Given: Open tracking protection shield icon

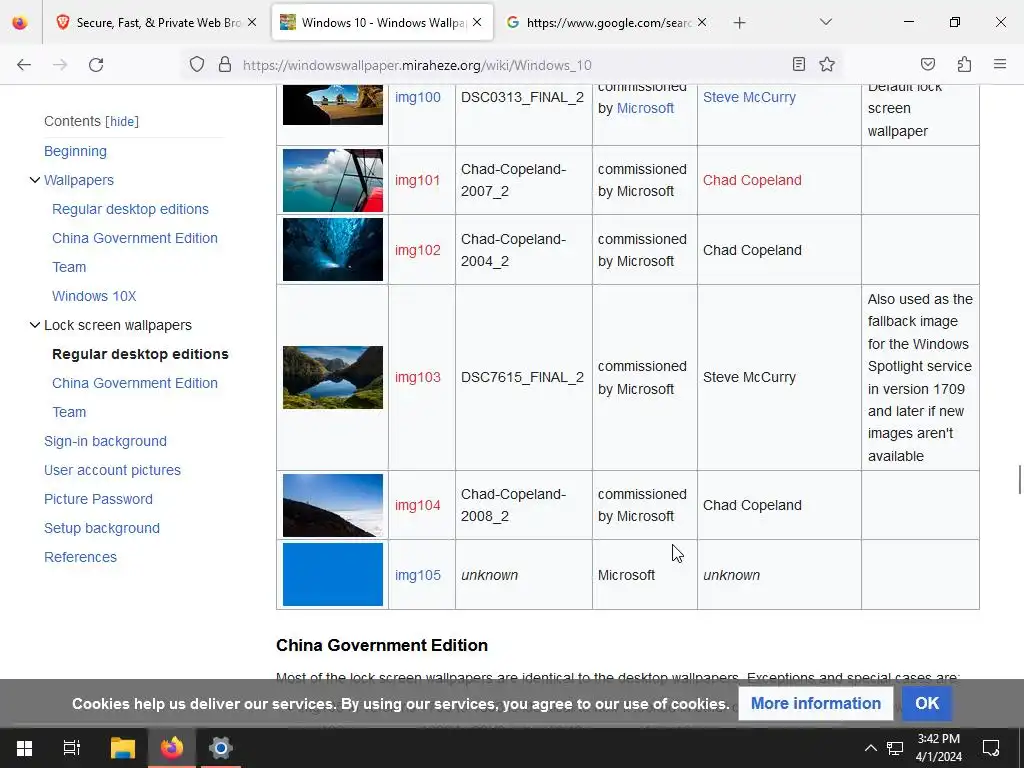Looking at the screenshot, I should (x=197, y=64).
